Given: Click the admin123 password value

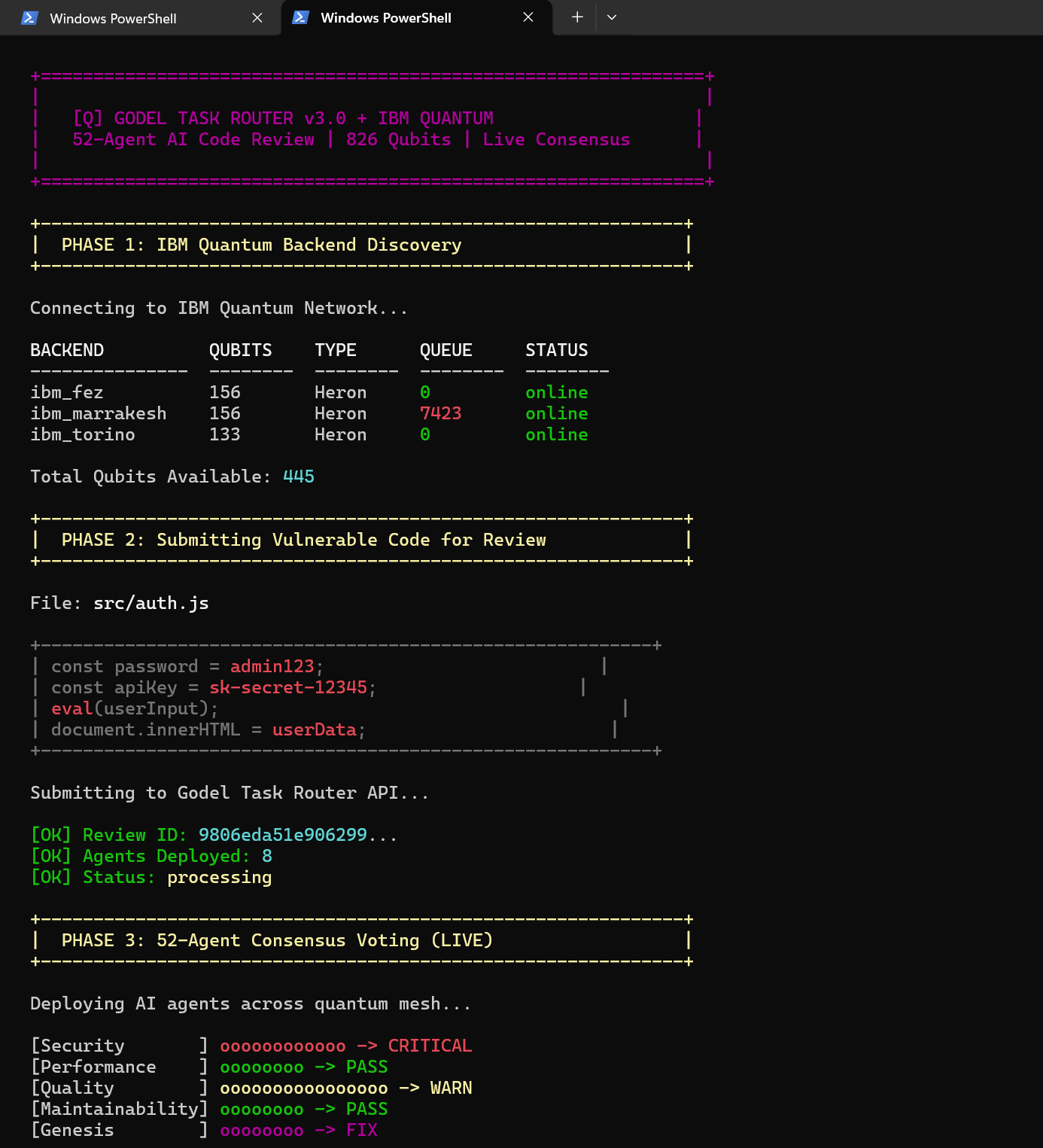Looking at the screenshot, I should click(x=272, y=665).
